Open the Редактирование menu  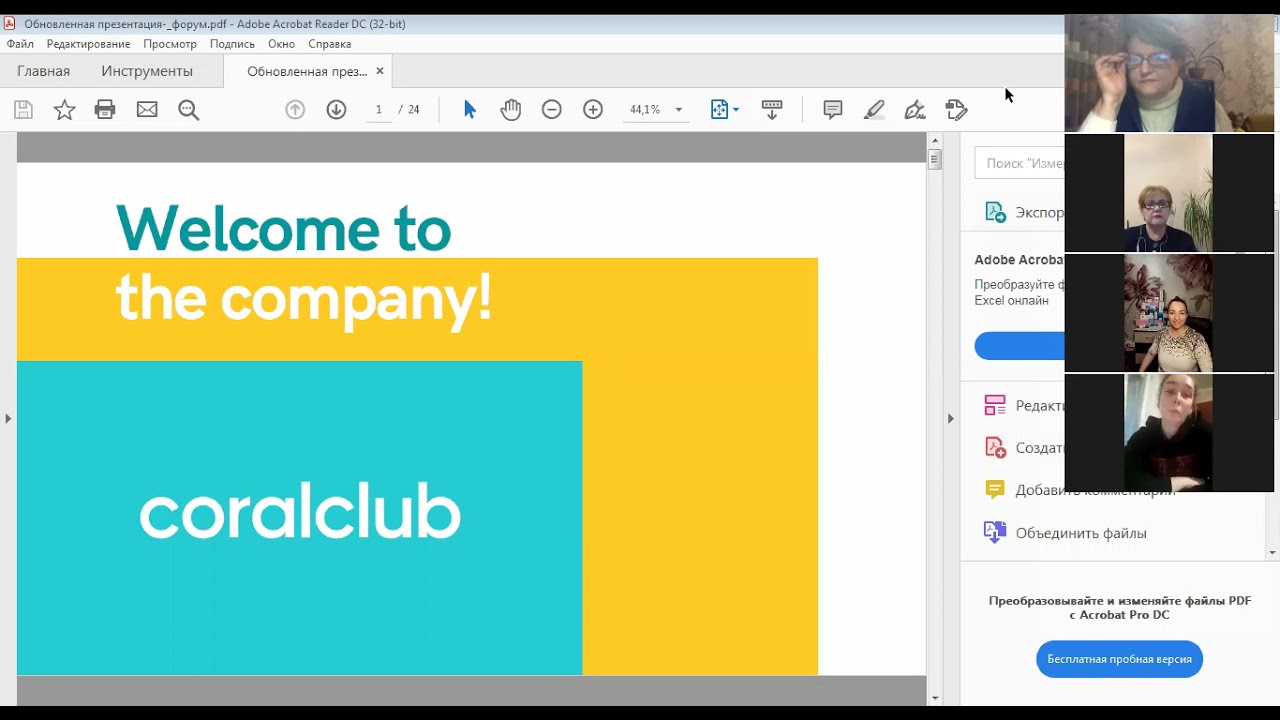click(88, 44)
